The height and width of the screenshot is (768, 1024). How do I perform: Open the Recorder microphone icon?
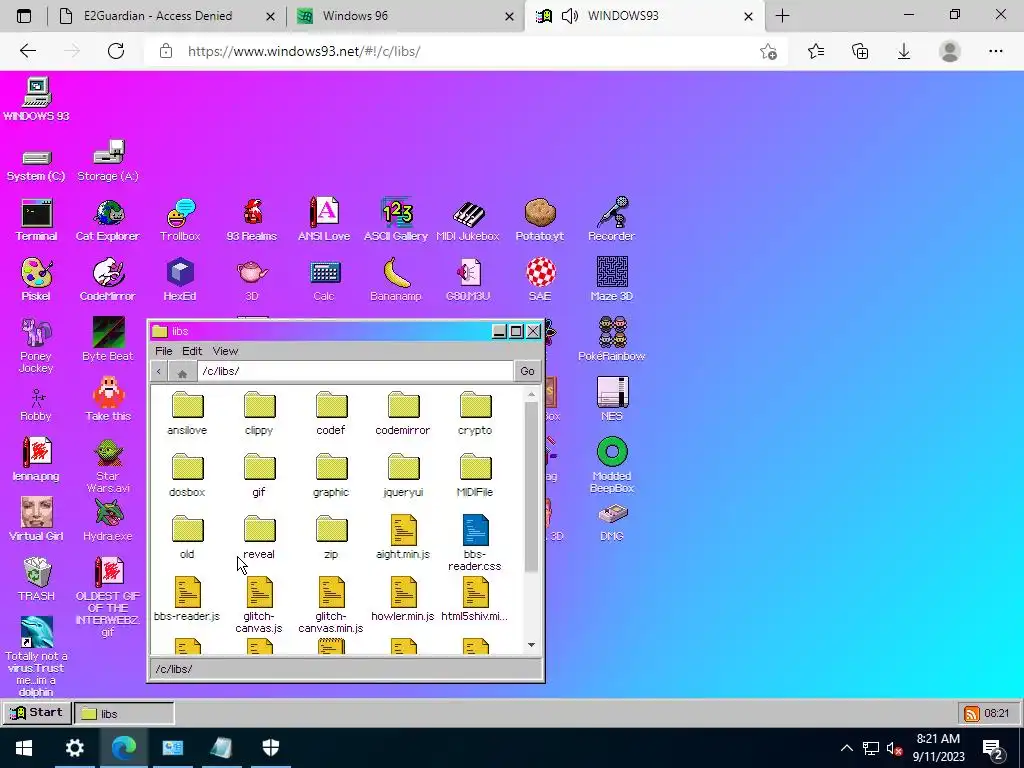[612, 221]
